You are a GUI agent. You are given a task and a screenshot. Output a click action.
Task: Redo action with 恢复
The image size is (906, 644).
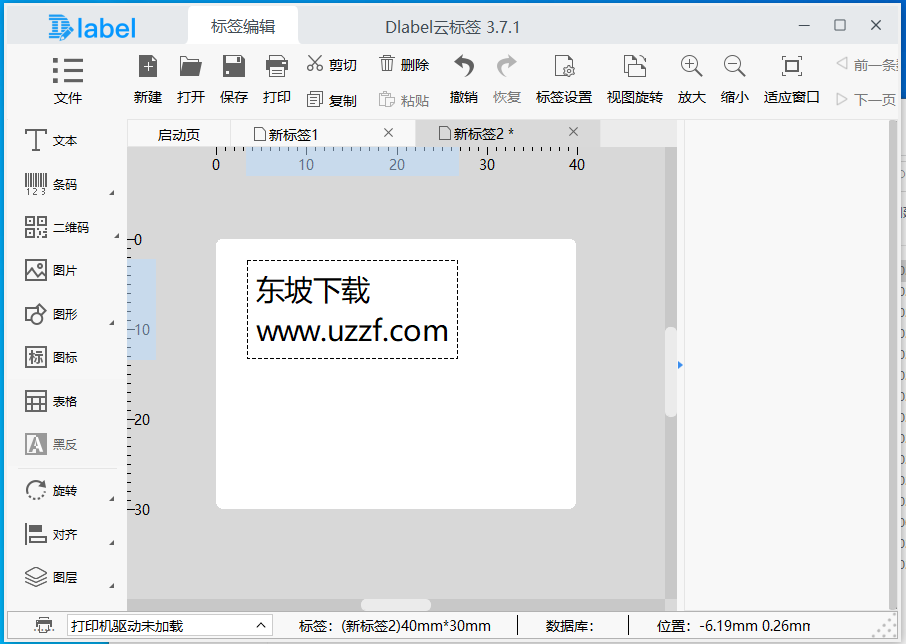coord(507,79)
